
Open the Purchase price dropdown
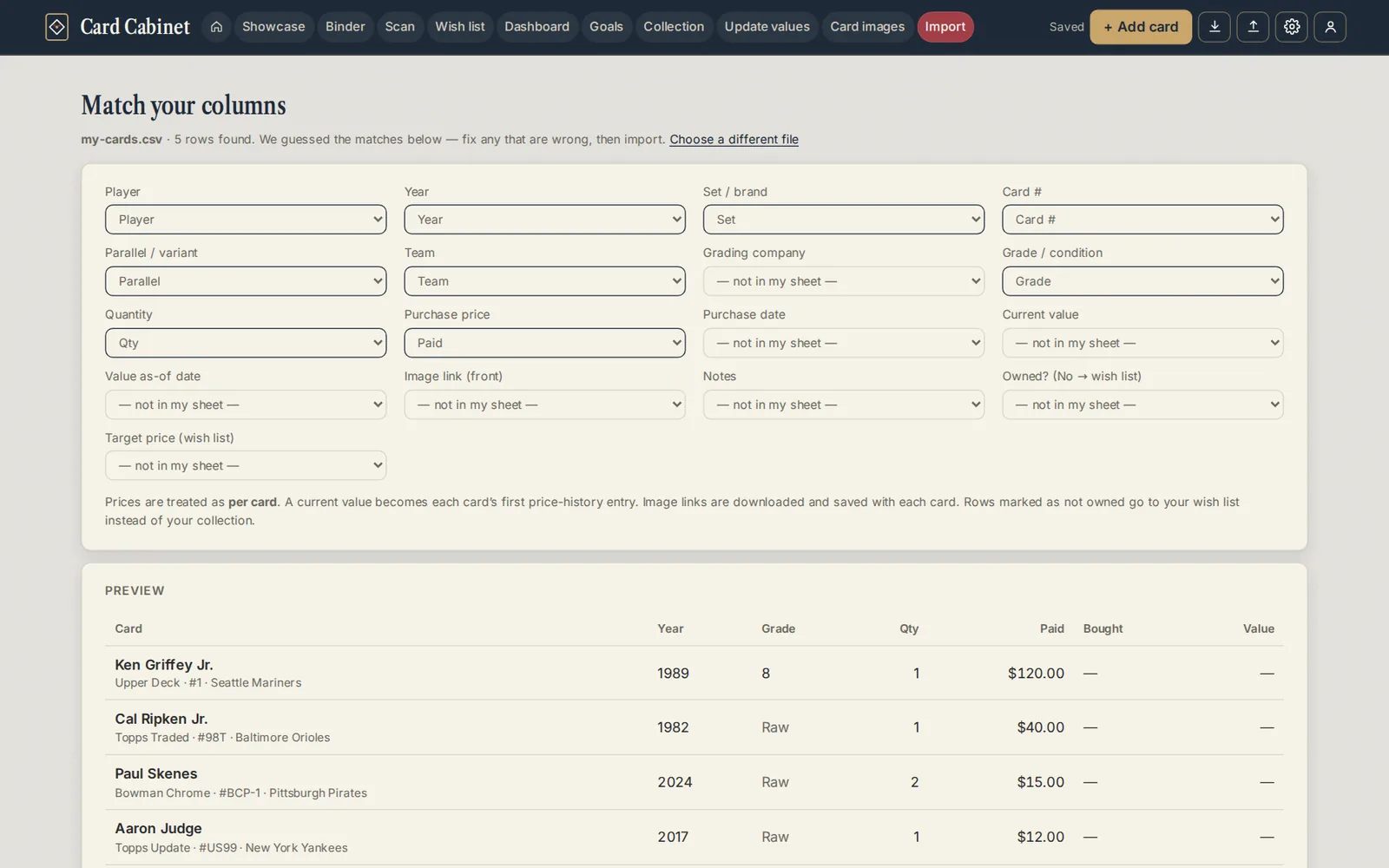tap(544, 343)
